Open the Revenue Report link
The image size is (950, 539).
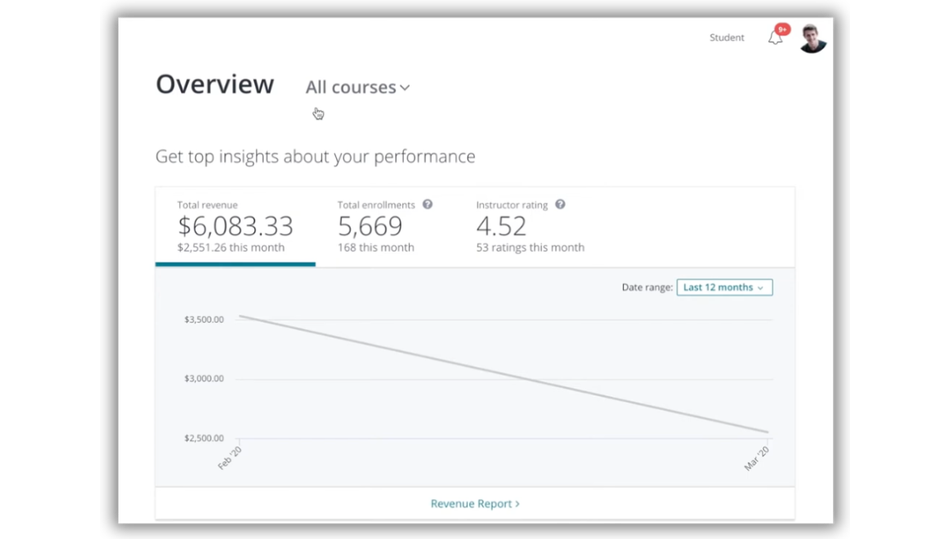[475, 504]
